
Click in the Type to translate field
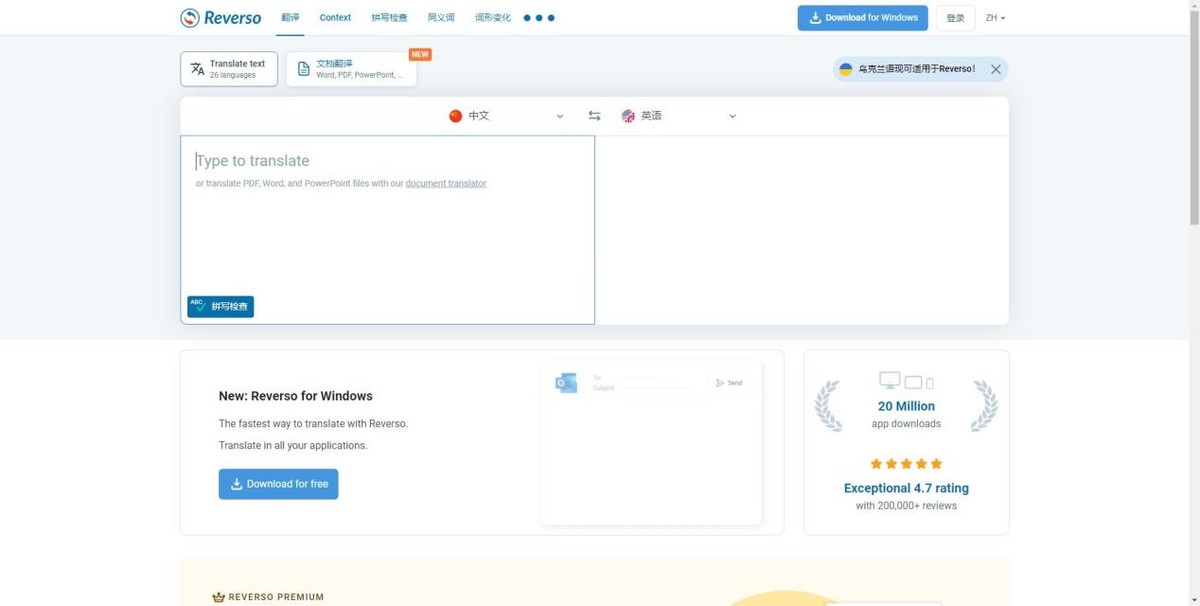(387, 230)
